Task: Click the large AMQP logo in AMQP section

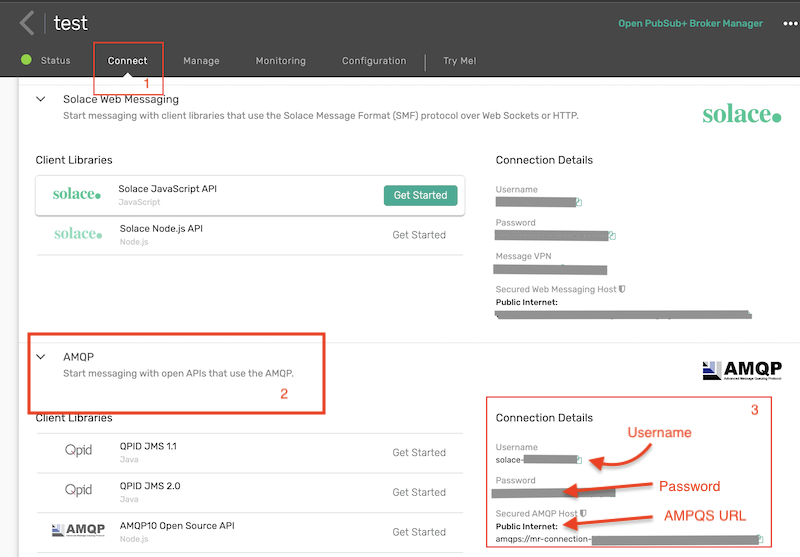Action: coord(742,370)
